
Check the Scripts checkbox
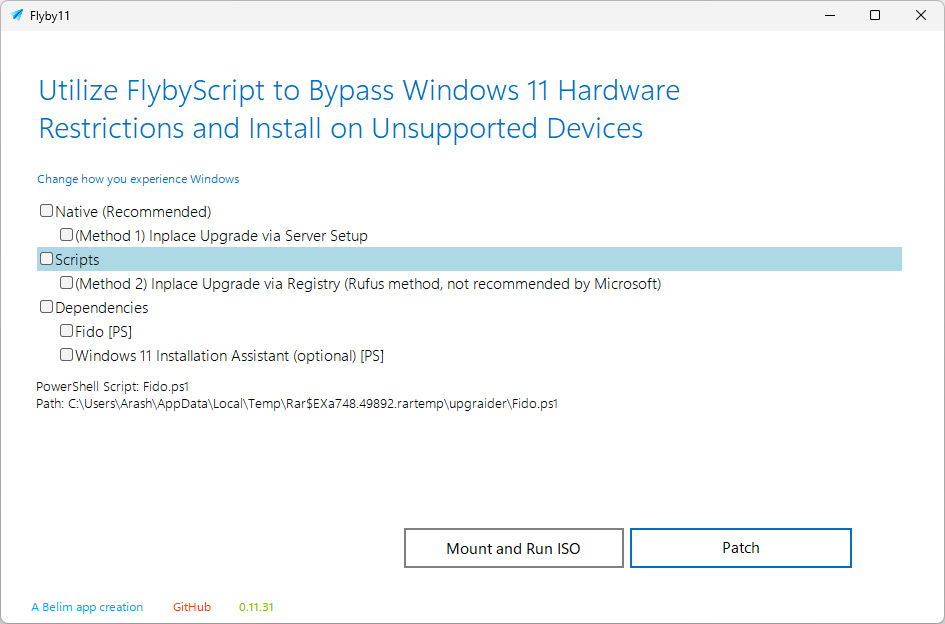pos(46,259)
